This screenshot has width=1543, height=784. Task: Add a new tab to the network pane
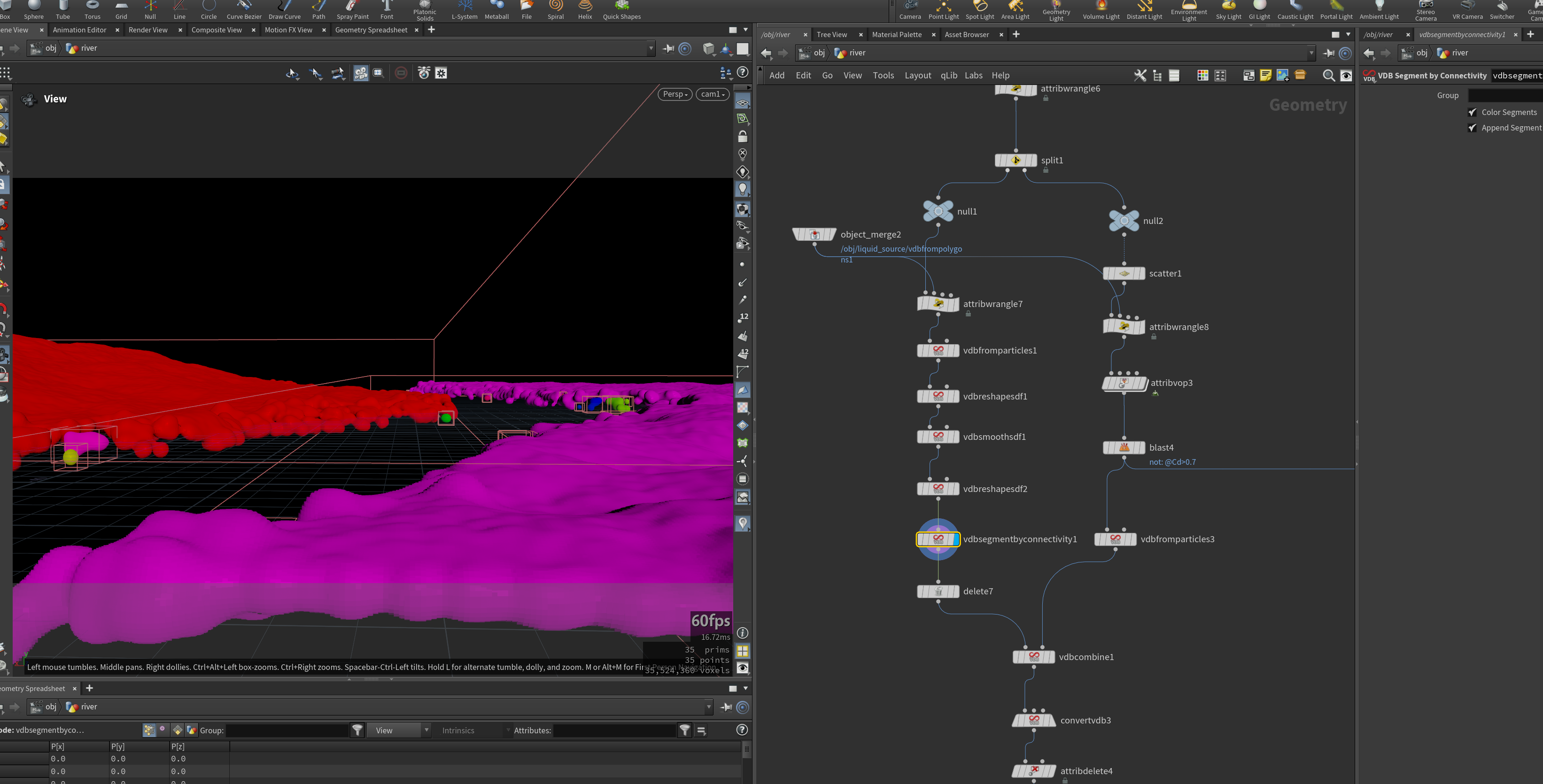pos(1016,35)
